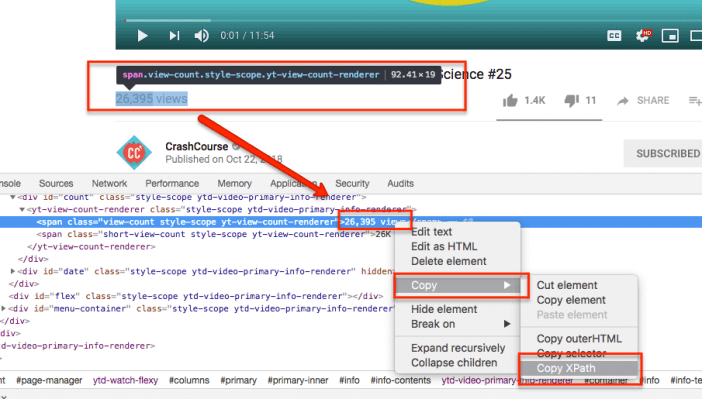
Task: Open the Performance tab
Action: click(172, 184)
